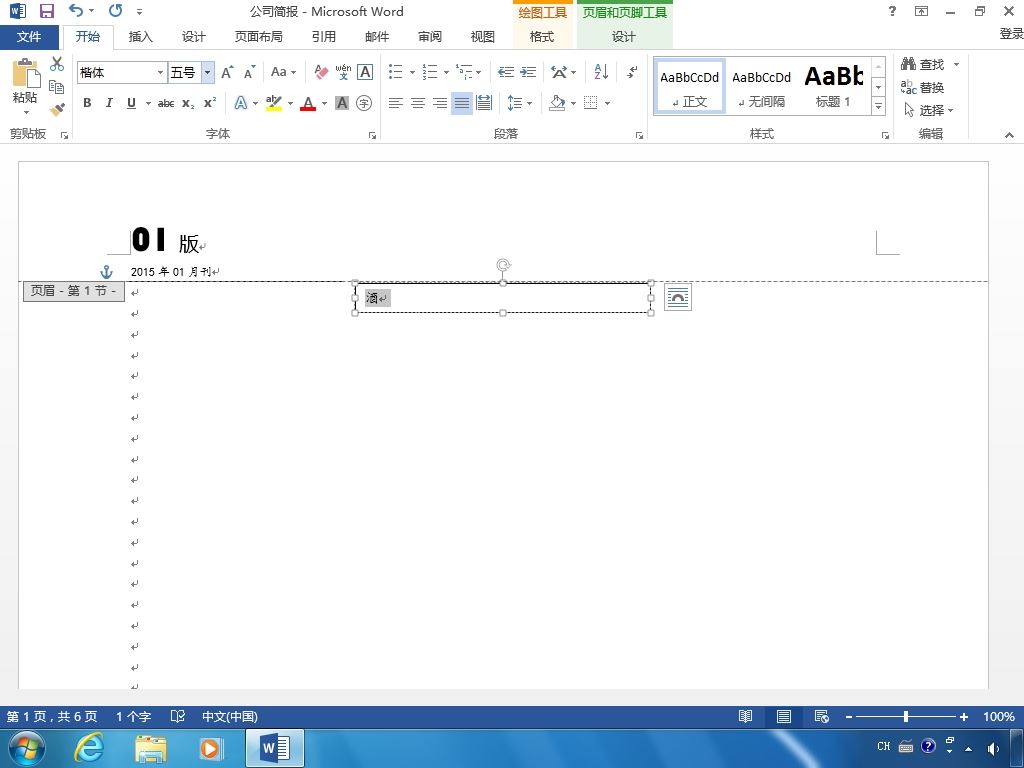Clear all formatting with the eraser icon
The height and width of the screenshot is (768, 1024).
click(x=321, y=72)
